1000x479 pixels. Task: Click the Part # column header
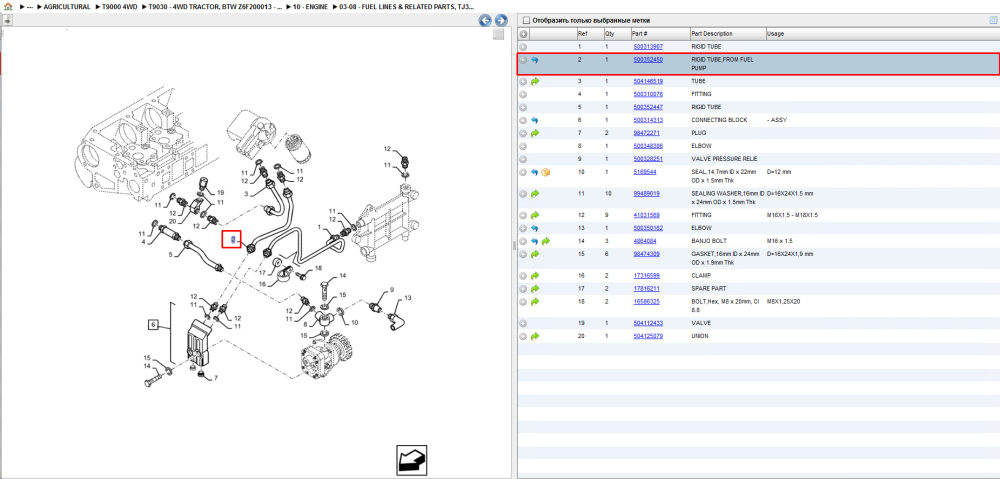659,34
